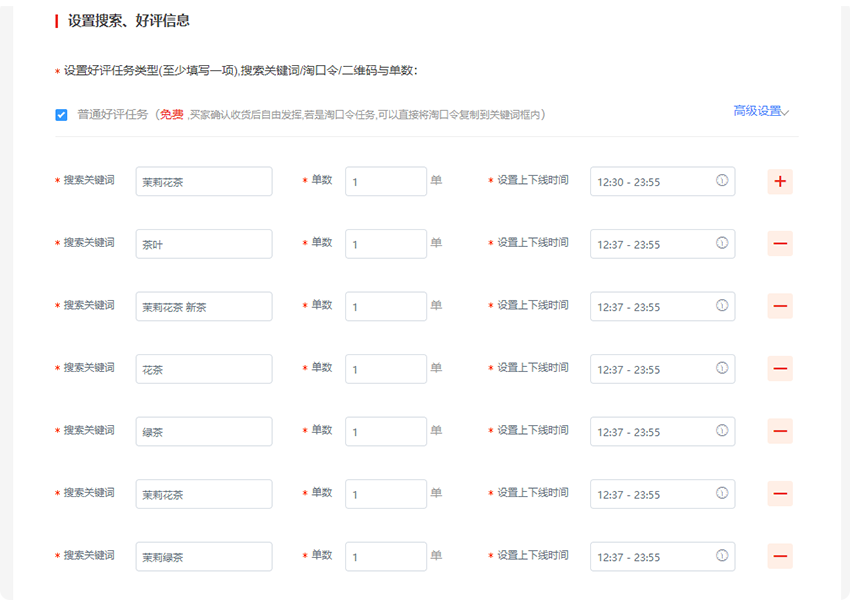Viewport: 850px width, 600px height.
Task: Remove the 茶叶 keyword row with minus icon
Action: pos(780,244)
